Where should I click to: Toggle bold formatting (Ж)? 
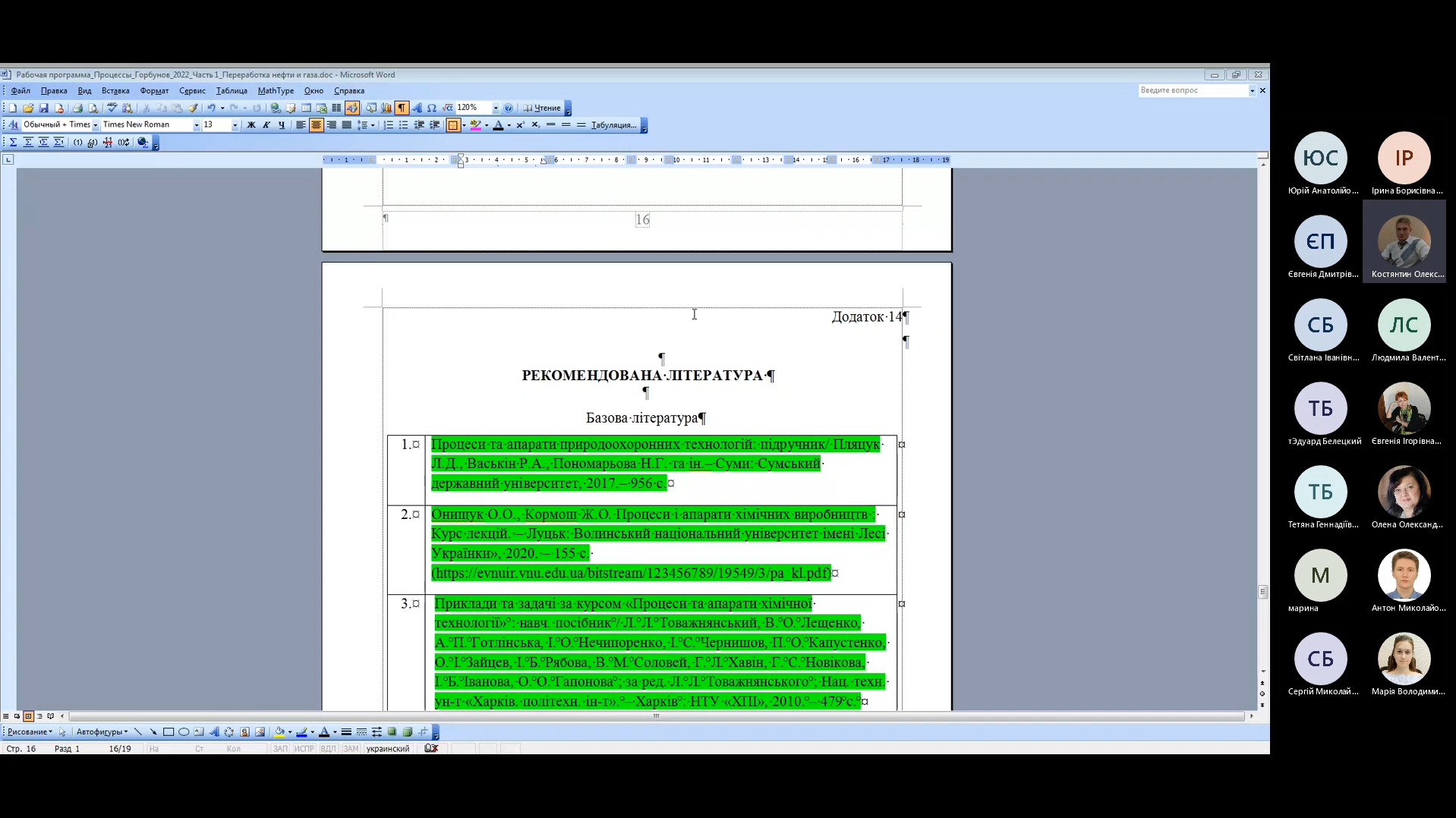tap(251, 125)
